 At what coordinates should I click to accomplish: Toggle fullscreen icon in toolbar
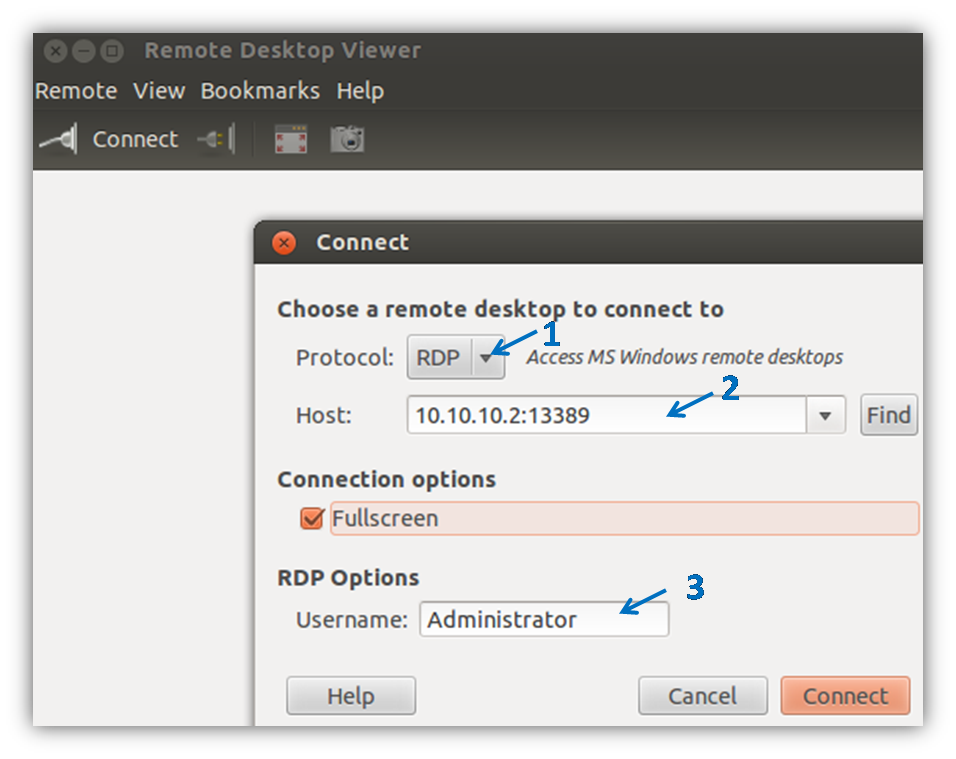[291, 139]
